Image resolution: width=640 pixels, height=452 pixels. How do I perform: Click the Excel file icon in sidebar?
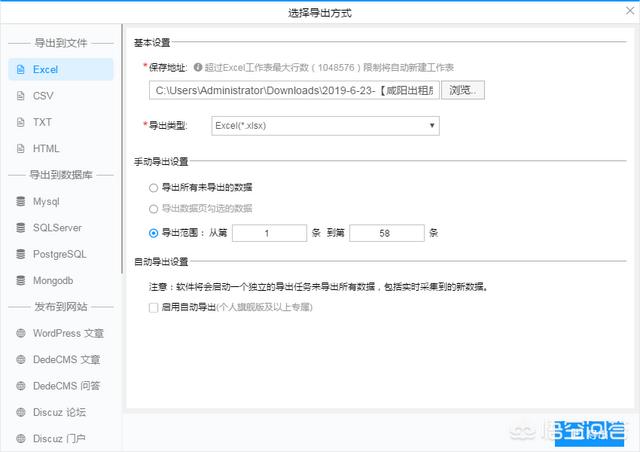point(20,69)
